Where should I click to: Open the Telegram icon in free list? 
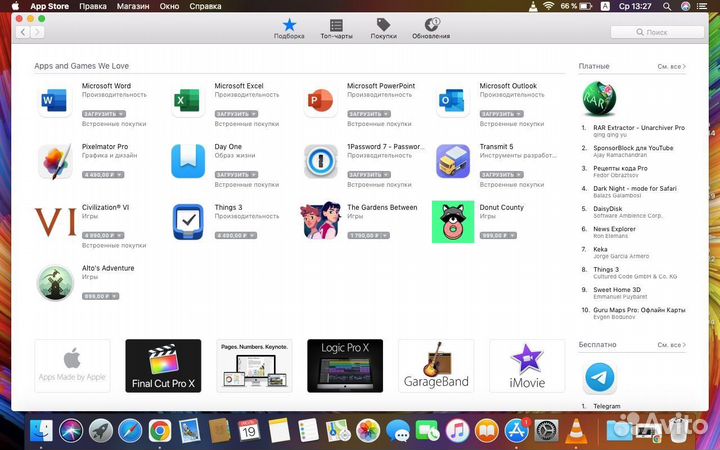click(x=600, y=377)
